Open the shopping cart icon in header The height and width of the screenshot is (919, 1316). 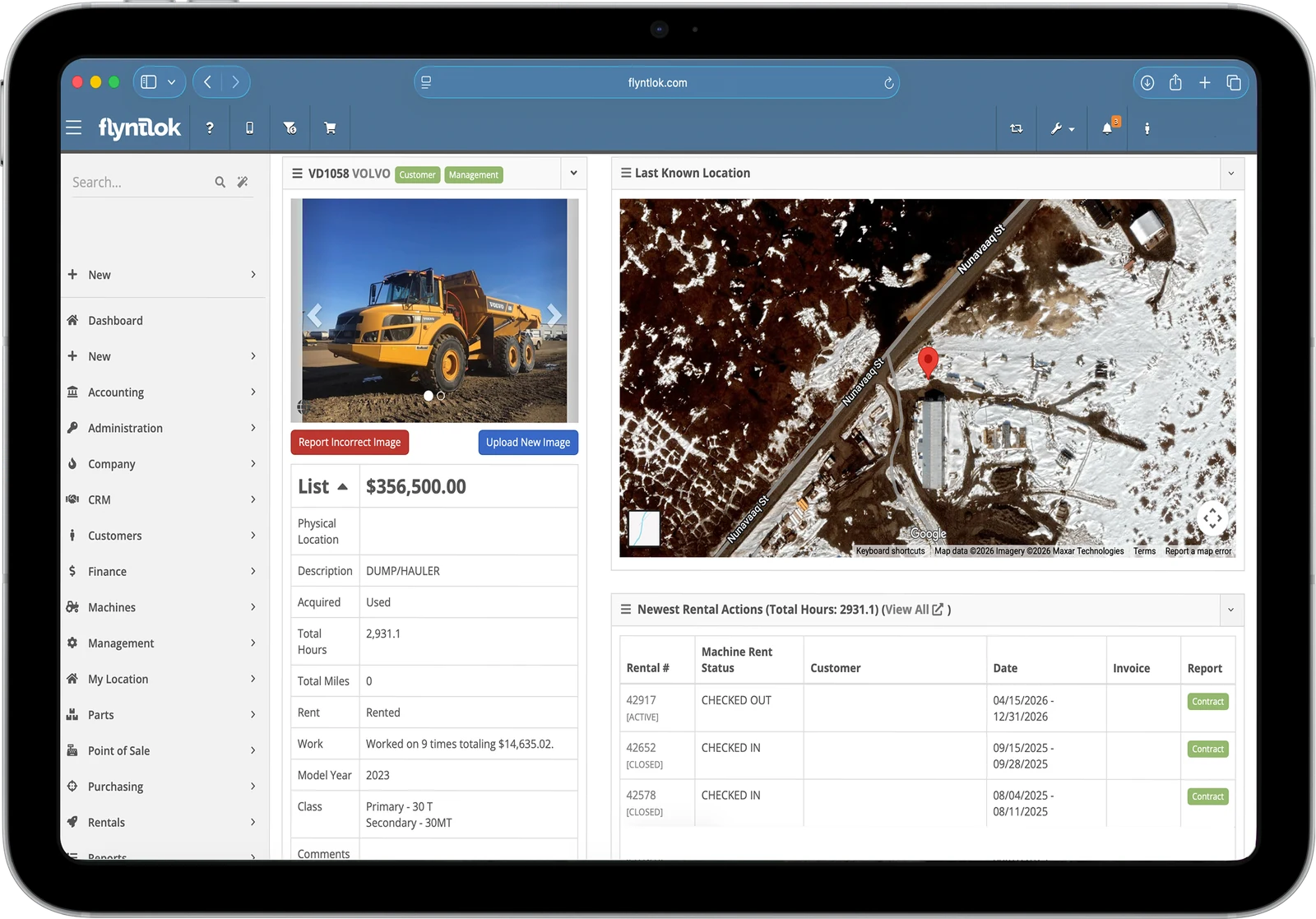click(x=330, y=128)
